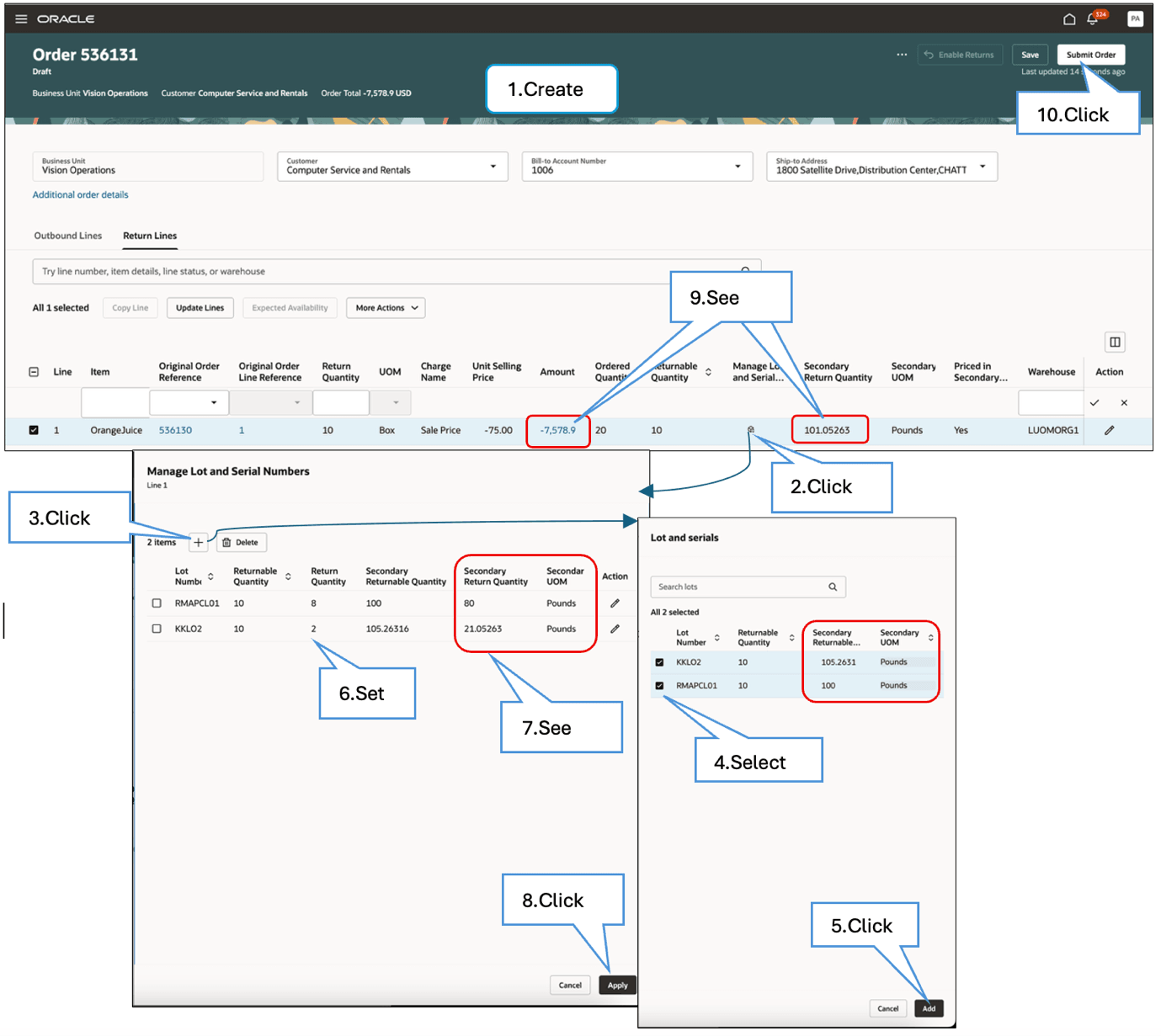
Task: Click the Update Lines button
Action: pos(200,308)
